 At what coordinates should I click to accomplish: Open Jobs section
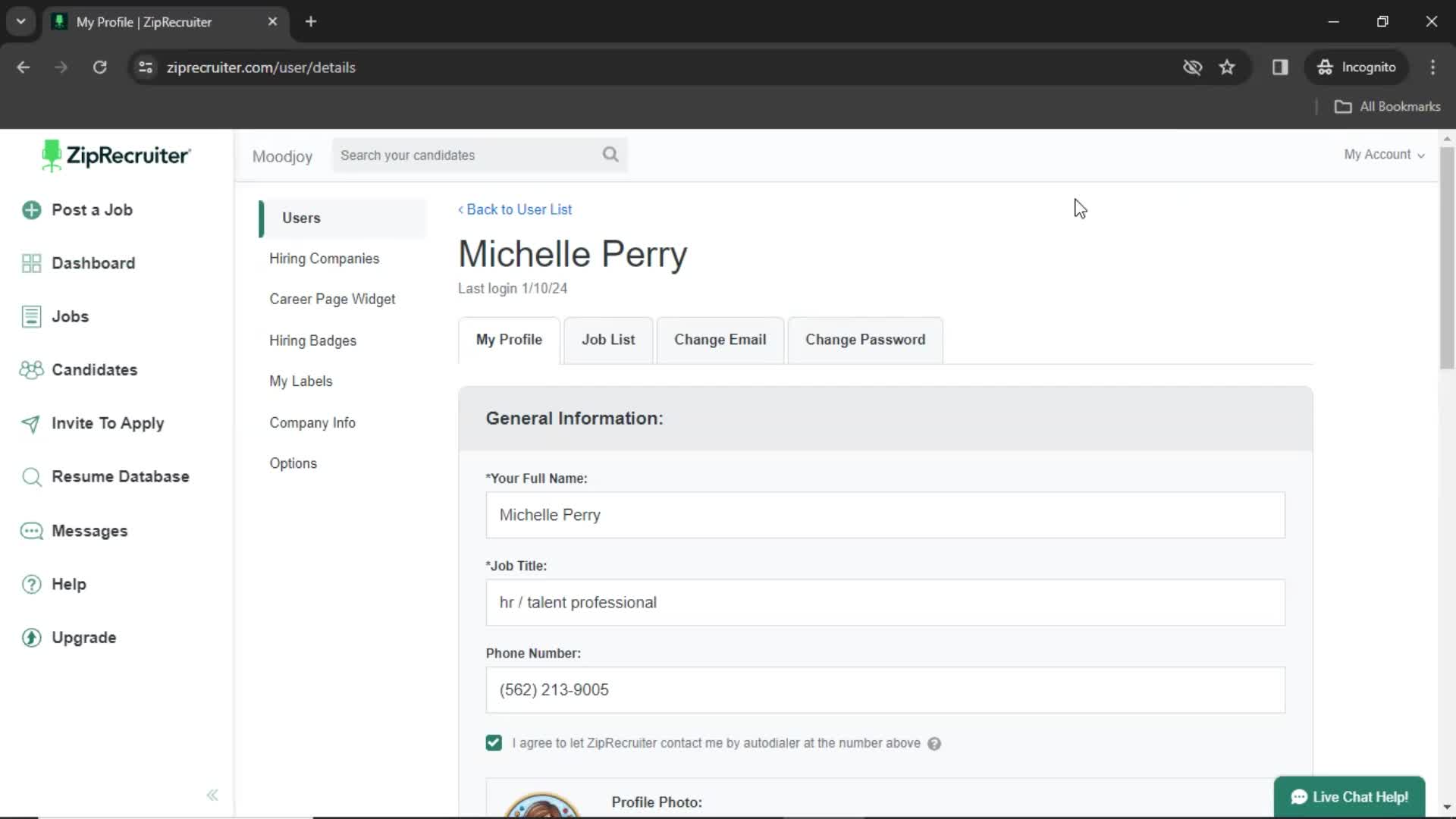(70, 316)
